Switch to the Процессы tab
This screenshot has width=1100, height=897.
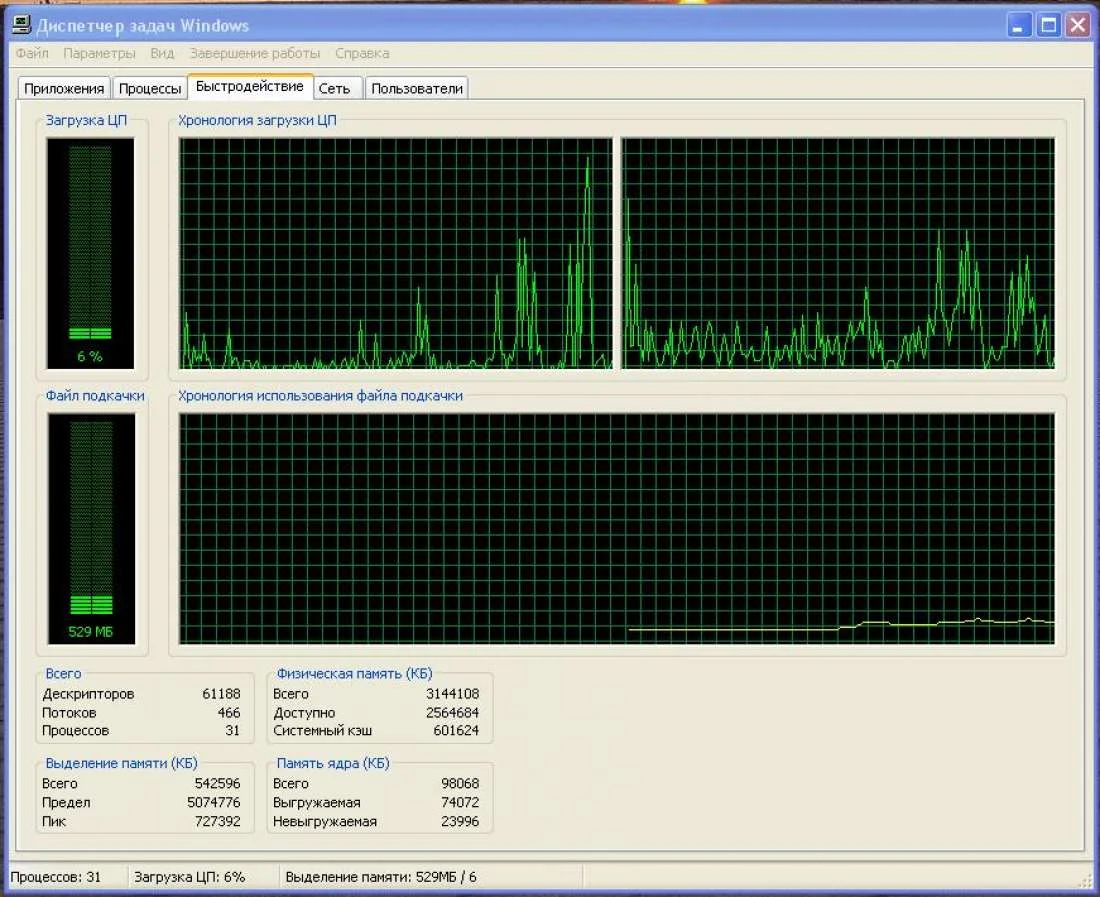pyautogui.click(x=150, y=88)
